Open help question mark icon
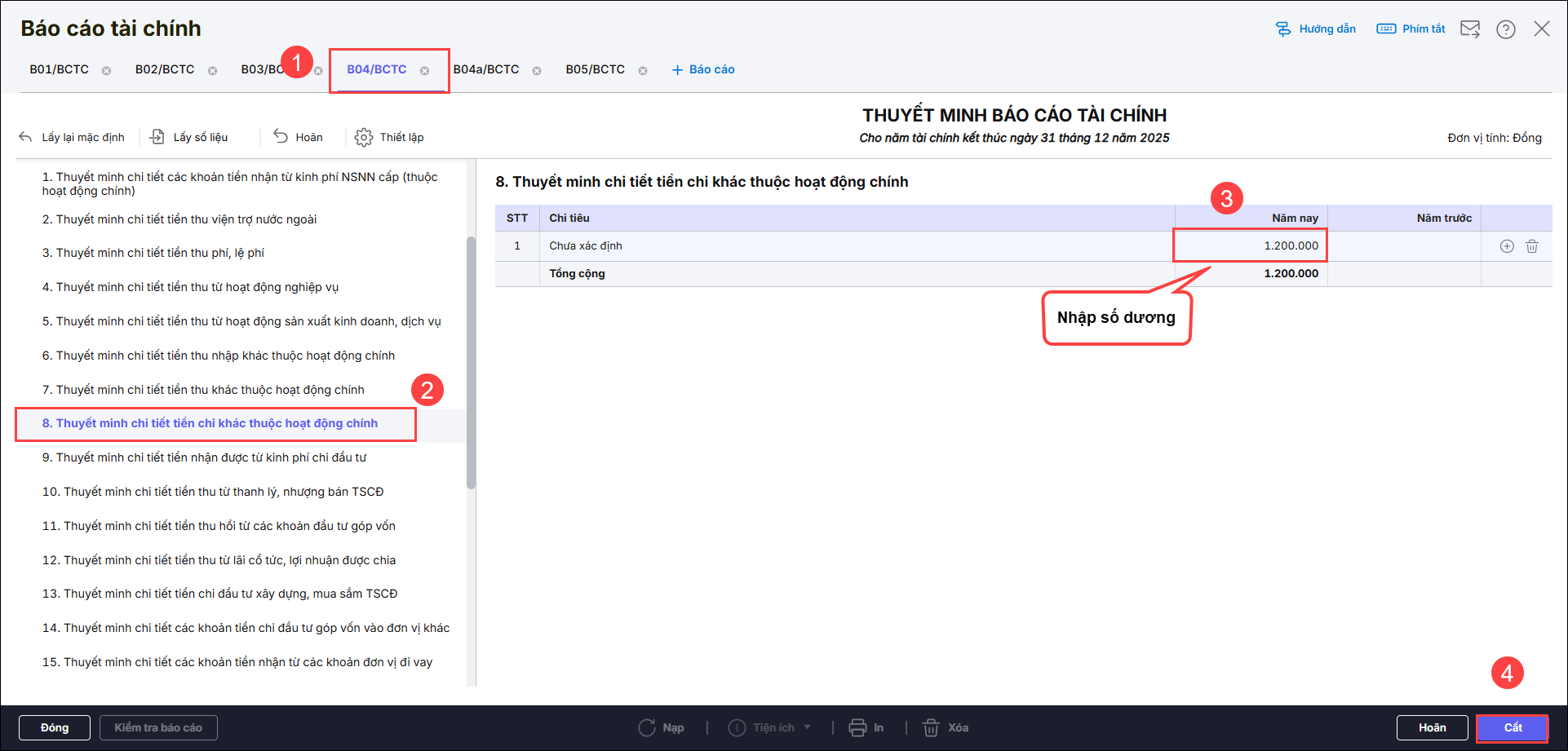 1506,29
